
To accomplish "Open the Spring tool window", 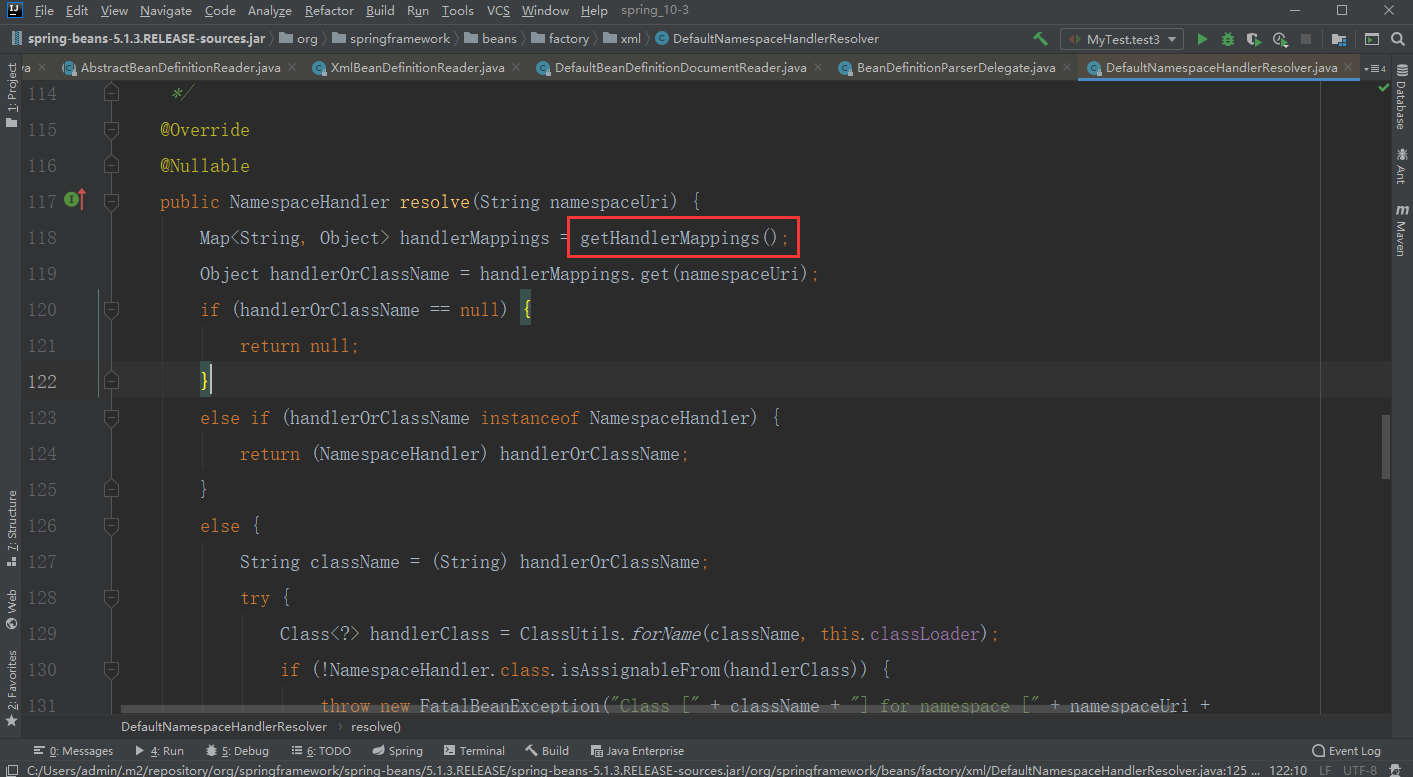I will 397,751.
